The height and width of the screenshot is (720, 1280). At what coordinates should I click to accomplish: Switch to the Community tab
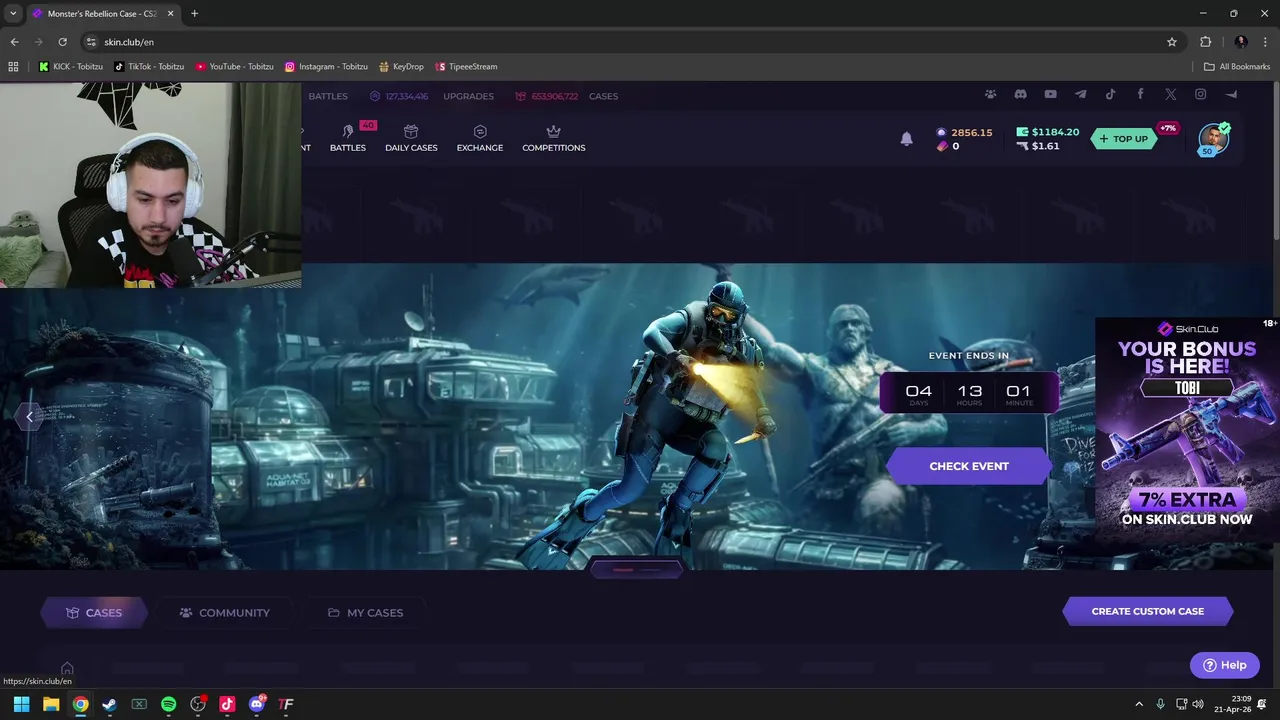click(x=224, y=612)
